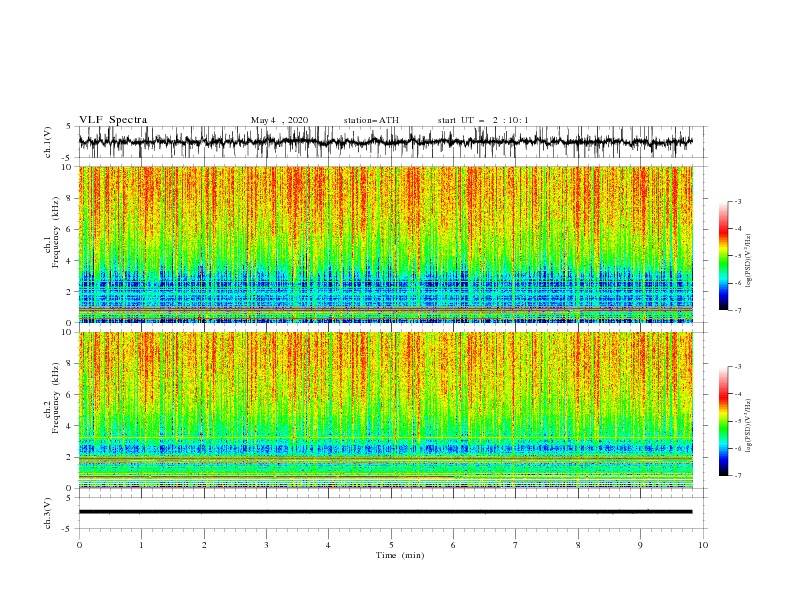
Task: Select the "ch.3(V)" axis label
Action: pos(48,514)
